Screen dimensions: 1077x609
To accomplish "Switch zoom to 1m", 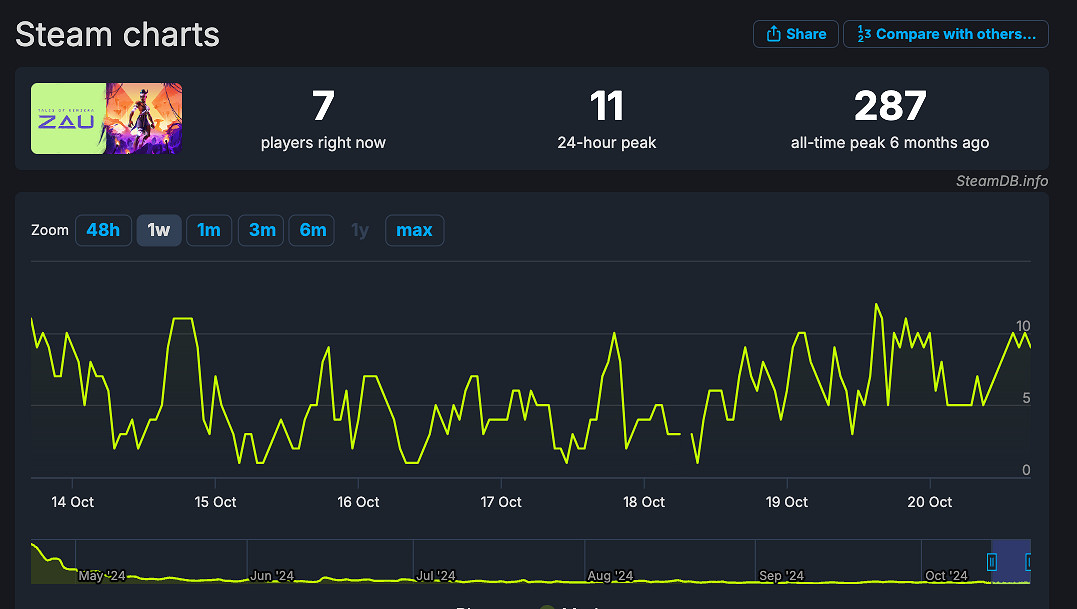I will click(x=209, y=230).
